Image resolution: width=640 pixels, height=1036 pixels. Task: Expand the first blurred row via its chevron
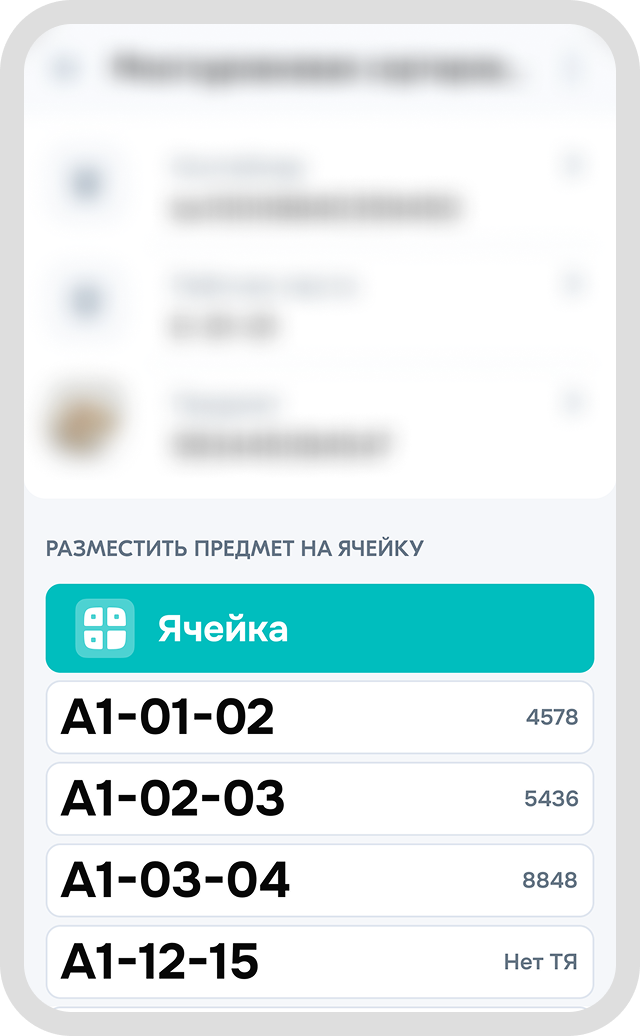point(573,165)
